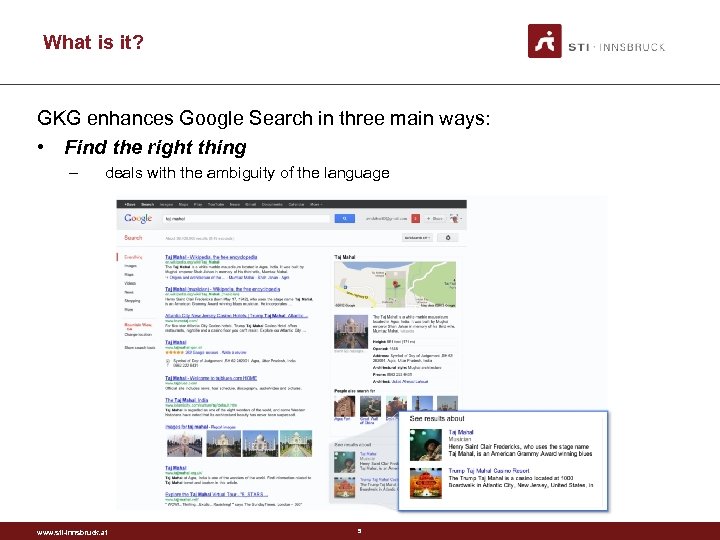Select Shopping in the left search sidebar
720x540 pixels.
[132, 301]
